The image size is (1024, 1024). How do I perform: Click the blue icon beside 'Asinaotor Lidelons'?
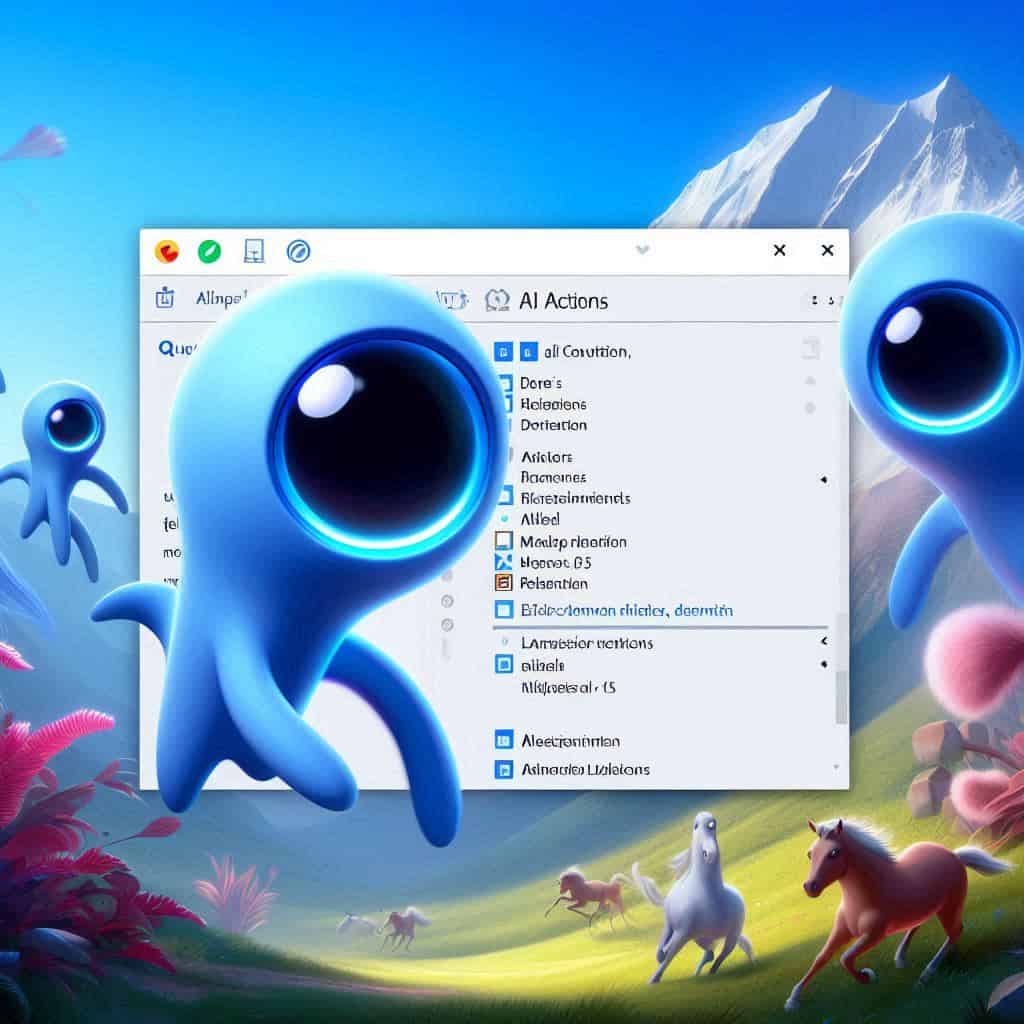click(504, 769)
